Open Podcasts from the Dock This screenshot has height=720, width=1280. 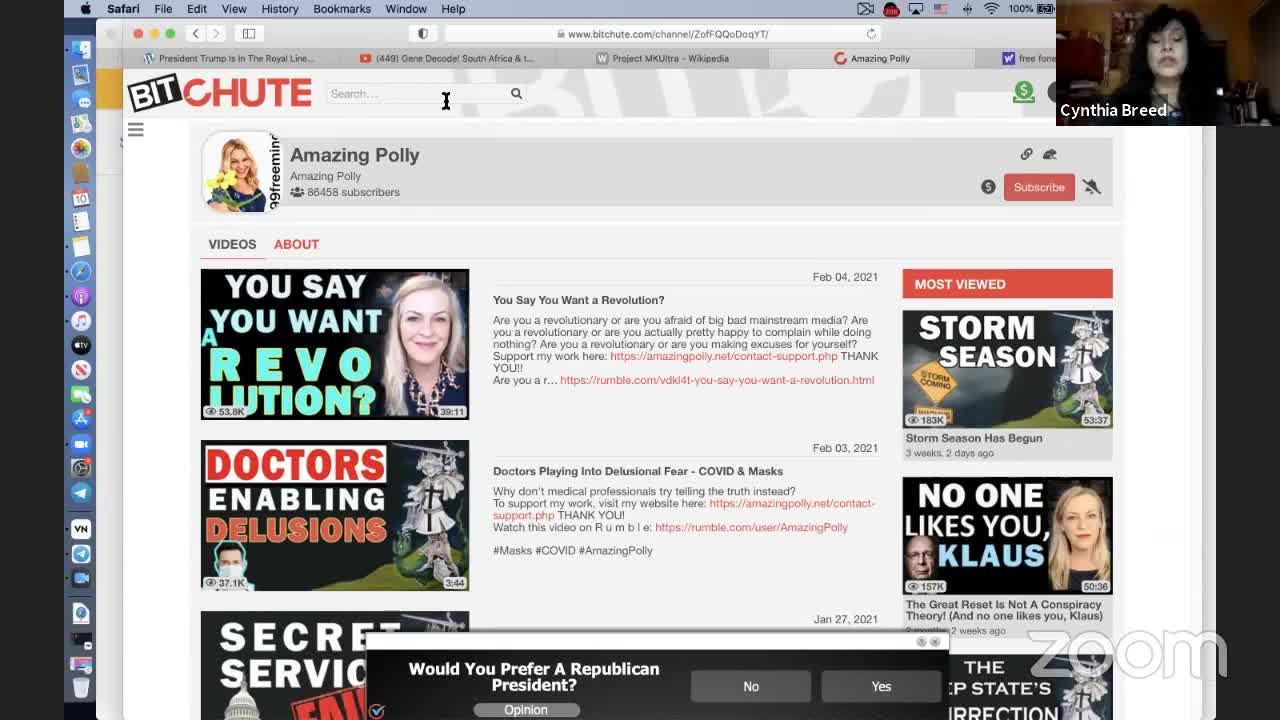pyautogui.click(x=81, y=297)
